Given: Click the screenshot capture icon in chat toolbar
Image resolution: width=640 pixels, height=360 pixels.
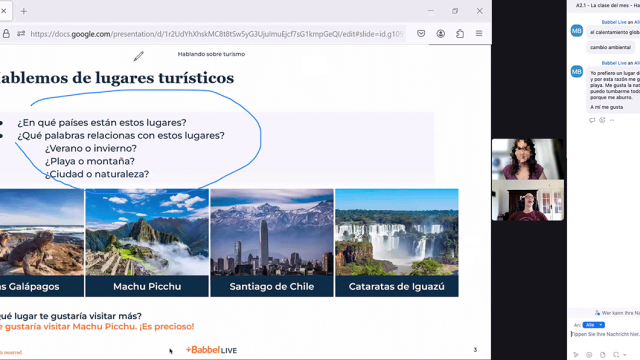Looking at the screenshot, I should coord(616,355).
